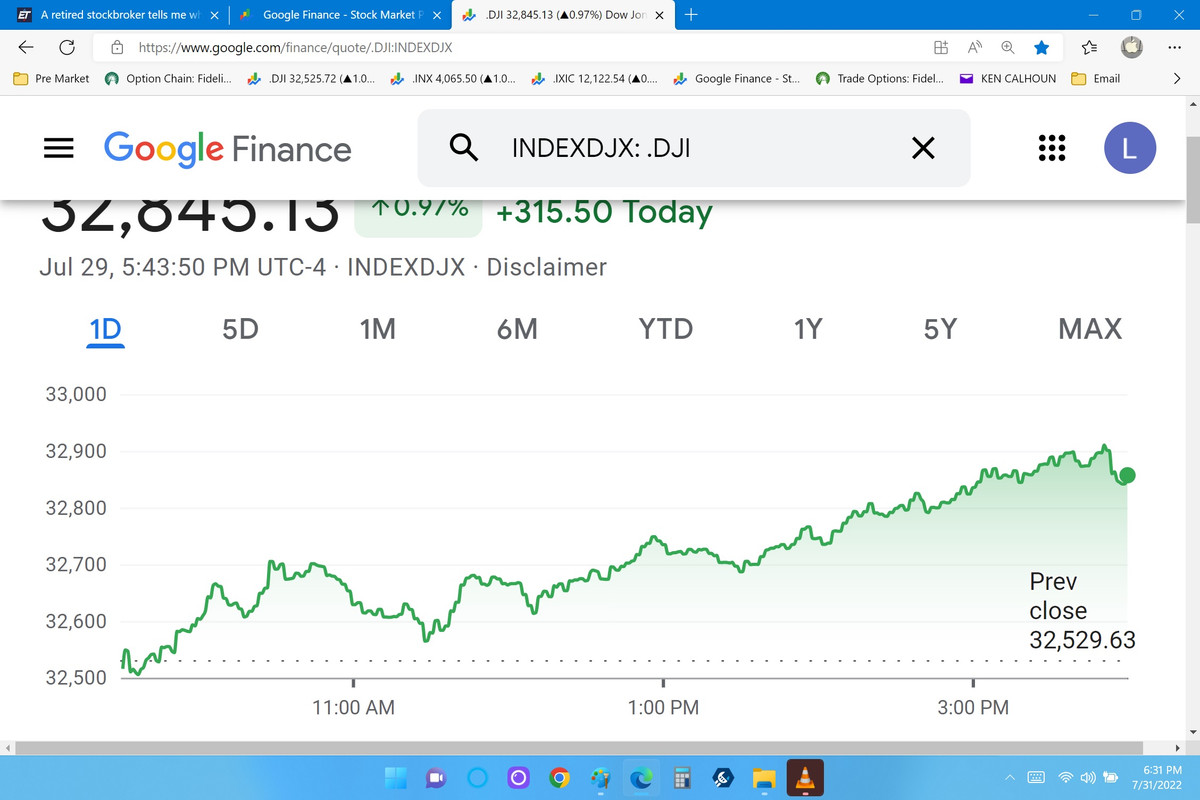Switch to the retired stockbroker tab
The image size is (1200, 800).
pos(115,15)
